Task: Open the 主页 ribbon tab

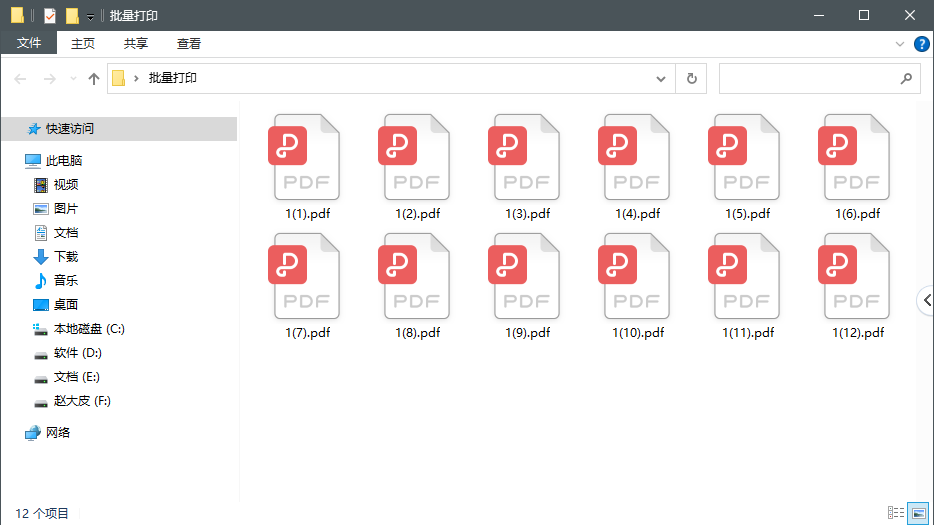Action: pos(83,44)
